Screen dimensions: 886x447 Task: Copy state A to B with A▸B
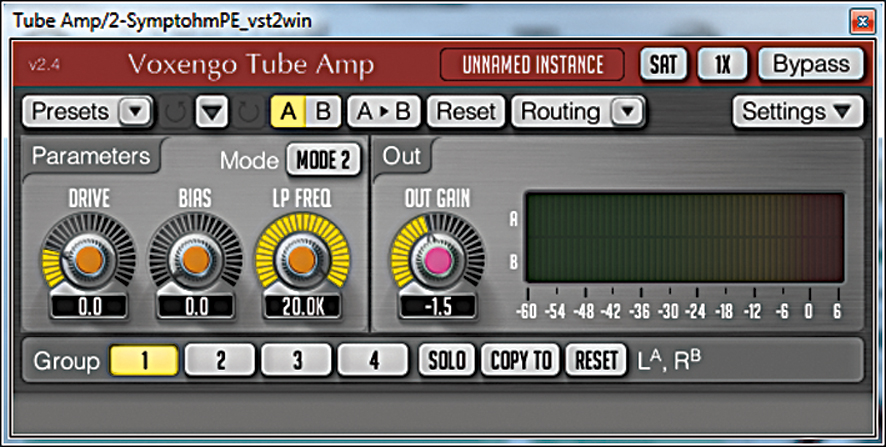tap(384, 111)
